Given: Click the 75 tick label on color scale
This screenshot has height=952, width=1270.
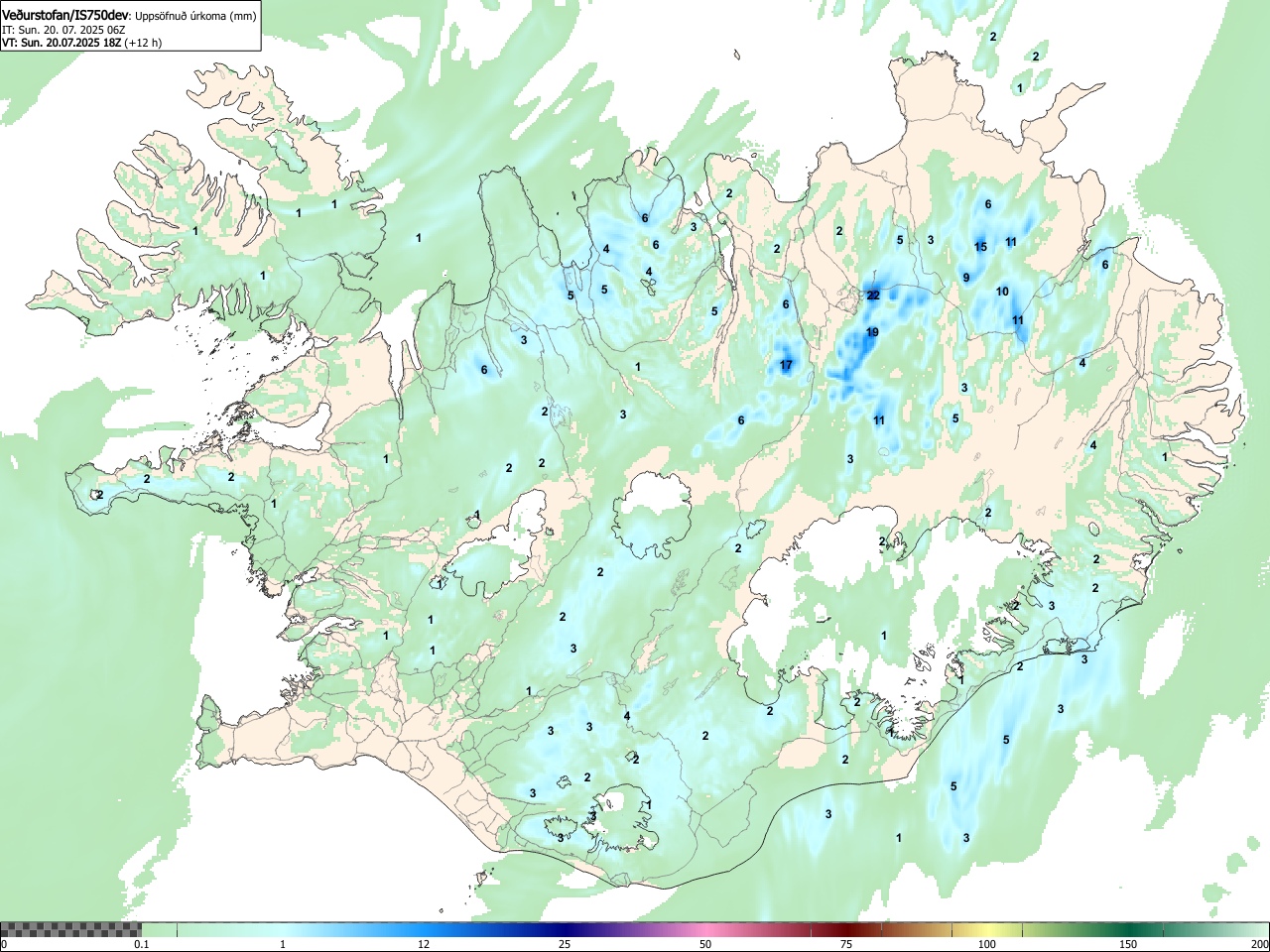Looking at the screenshot, I should point(845,944).
